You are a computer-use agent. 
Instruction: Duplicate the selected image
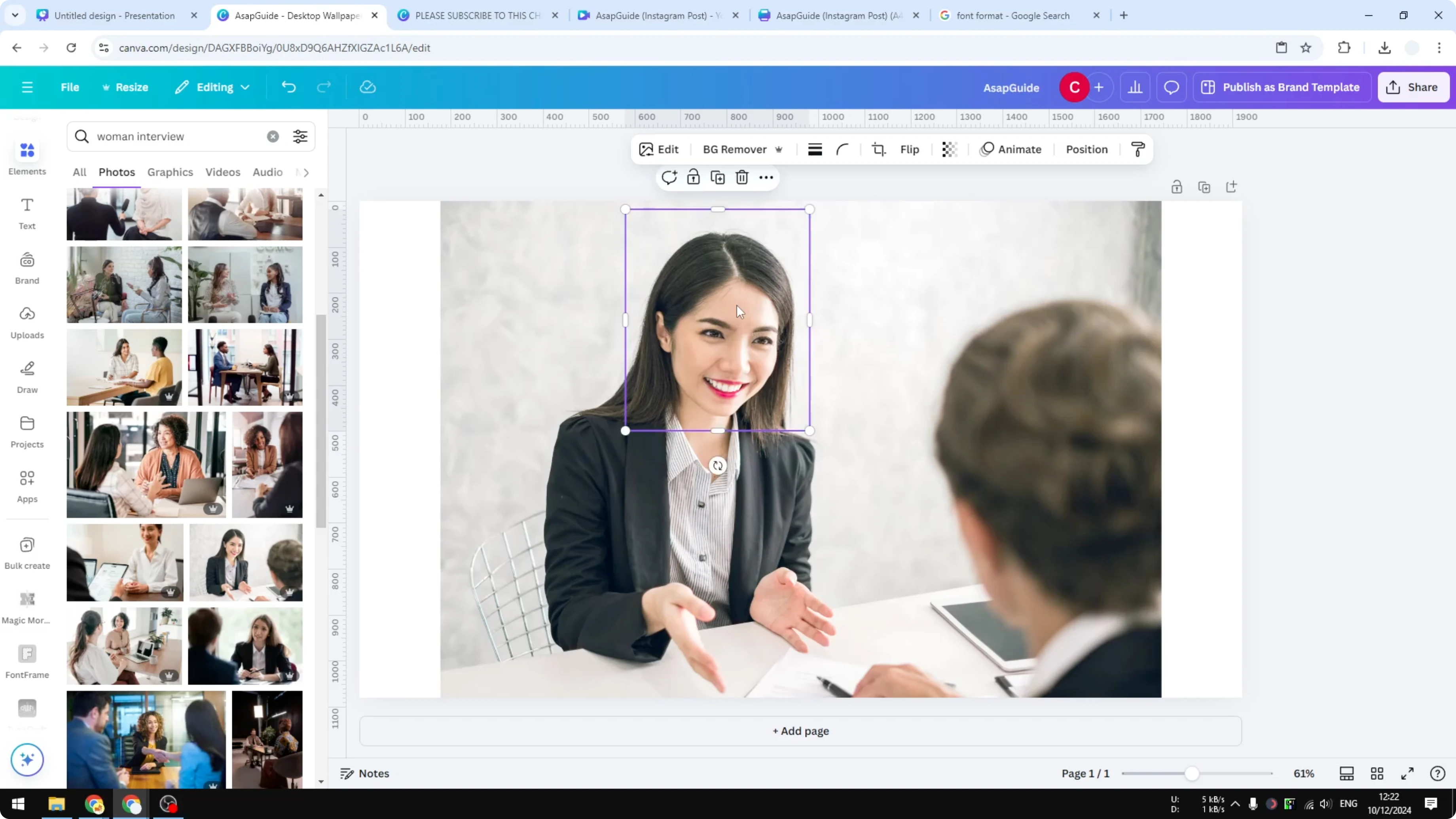click(x=717, y=177)
